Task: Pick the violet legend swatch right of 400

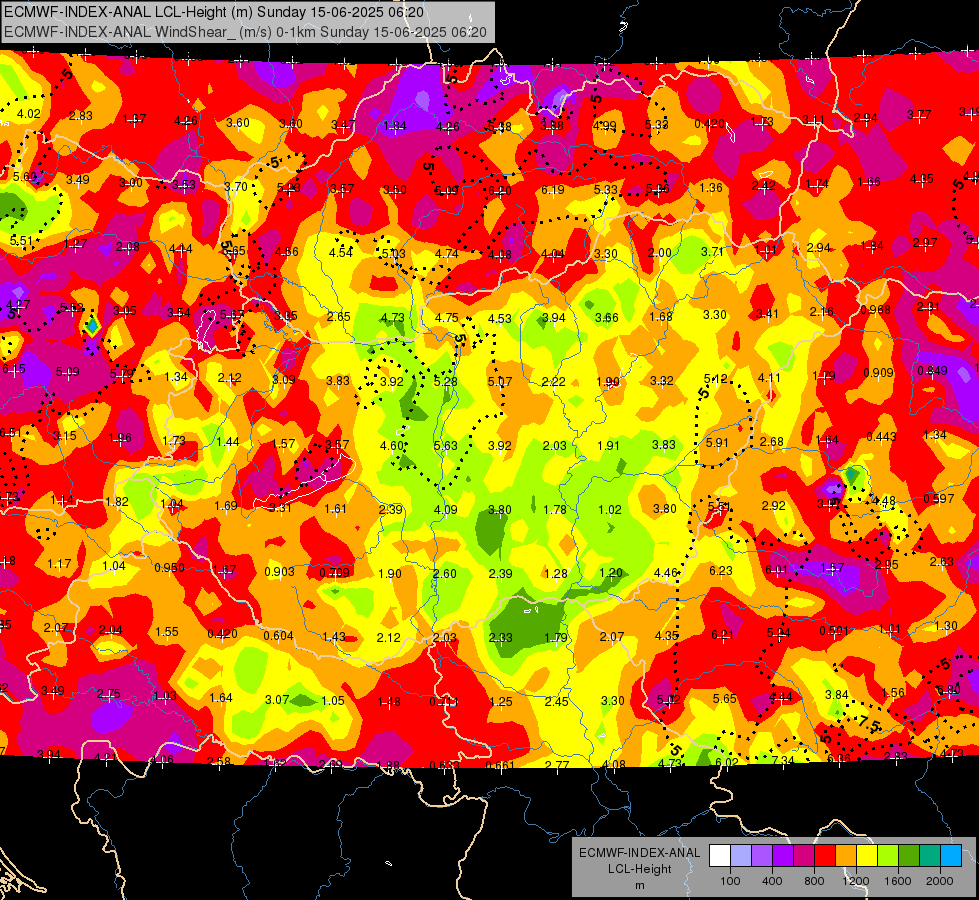Action: (782, 855)
